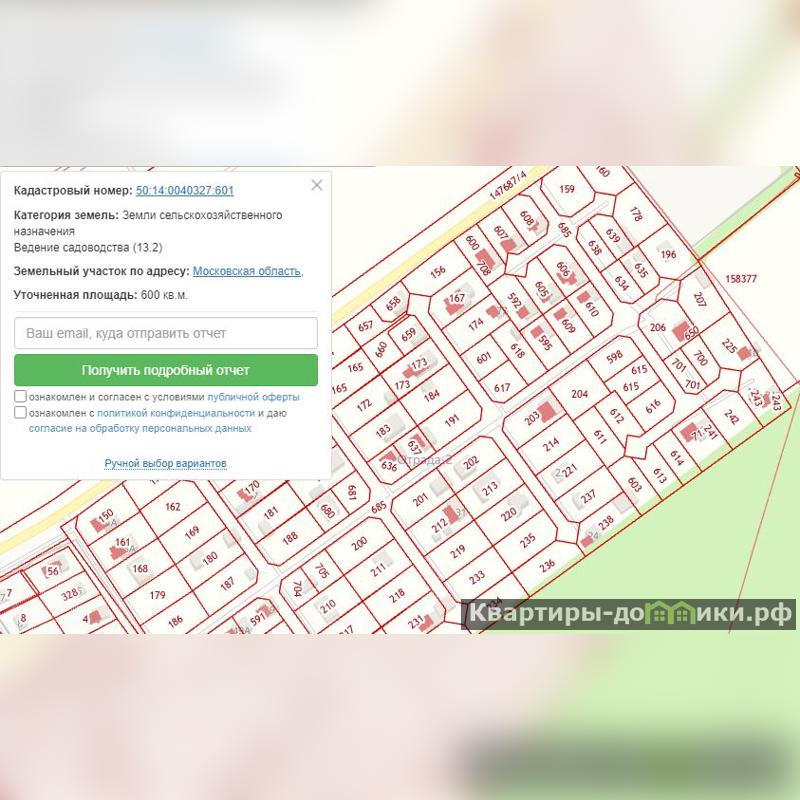Click the red building on parcel 167

(451, 307)
